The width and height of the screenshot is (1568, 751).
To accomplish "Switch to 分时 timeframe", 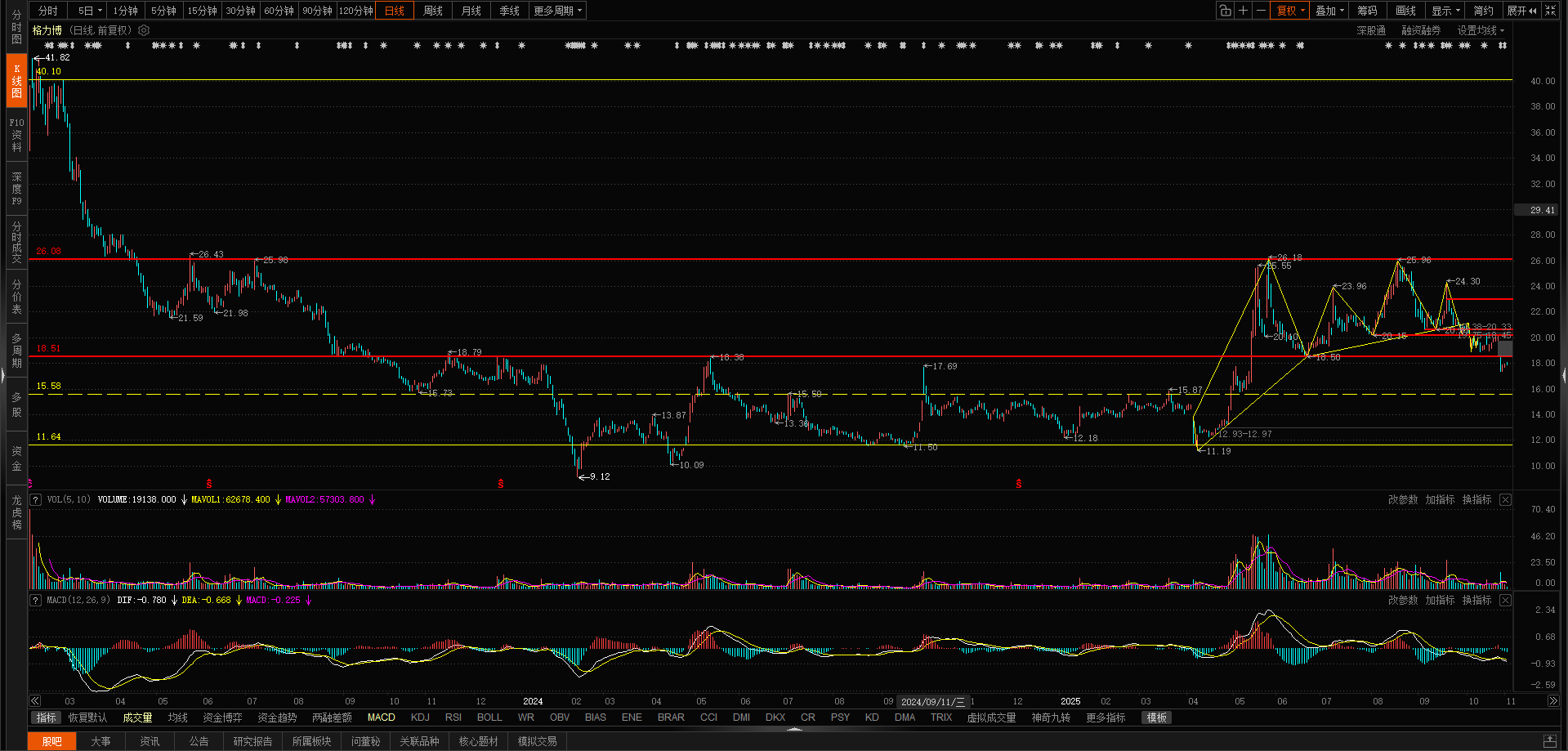I will tap(48, 11).
